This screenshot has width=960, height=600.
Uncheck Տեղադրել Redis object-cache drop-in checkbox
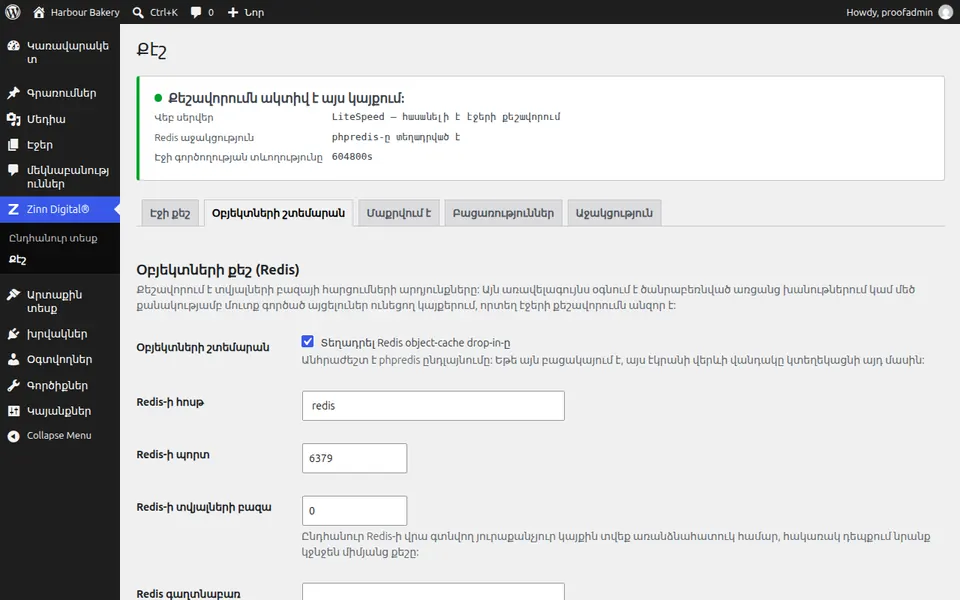(x=307, y=342)
